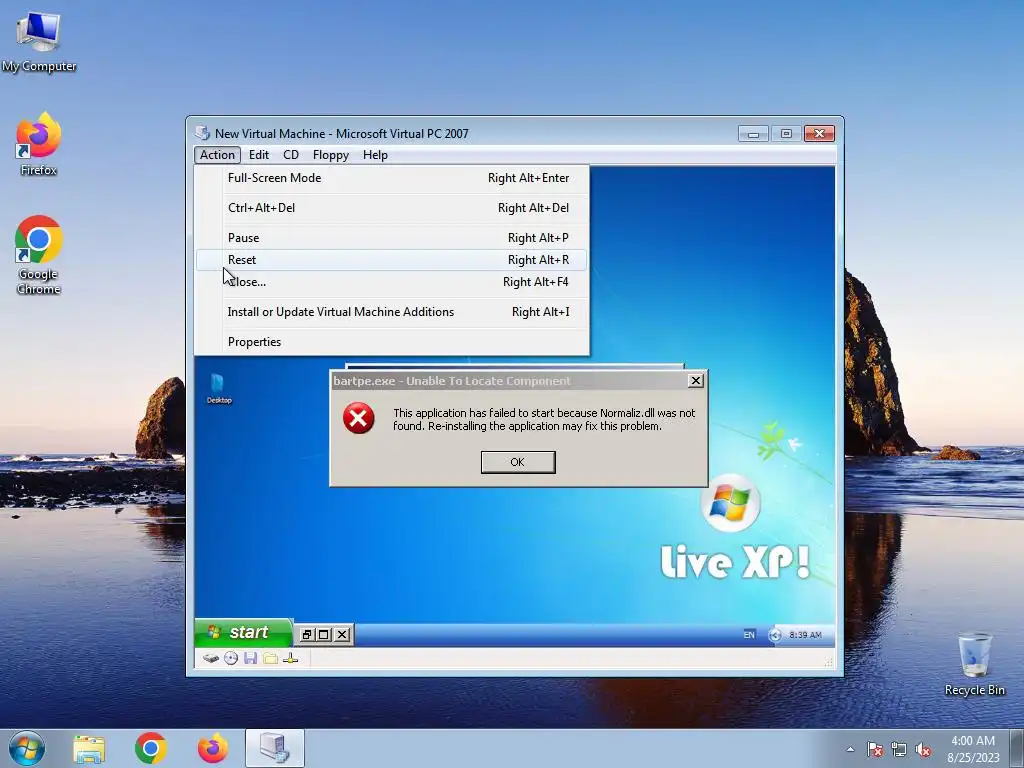Image resolution: width=1024 pixels, height=768 pixels.
Task: Click the Virtual PC title bar icon
Action: tap(202, 133)
